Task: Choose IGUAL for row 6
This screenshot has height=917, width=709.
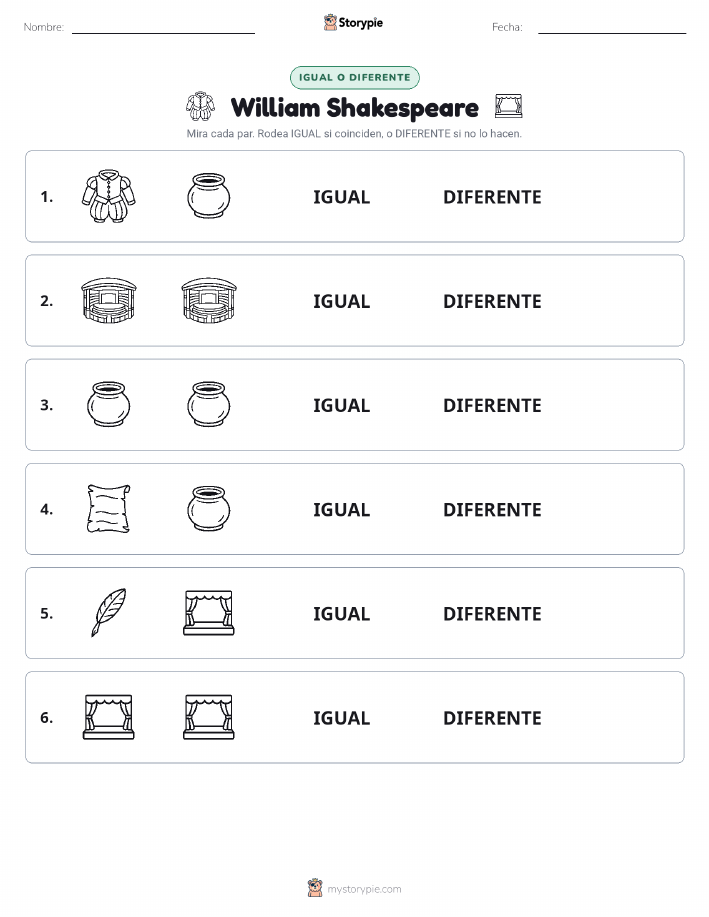Action: pos(342,718)
